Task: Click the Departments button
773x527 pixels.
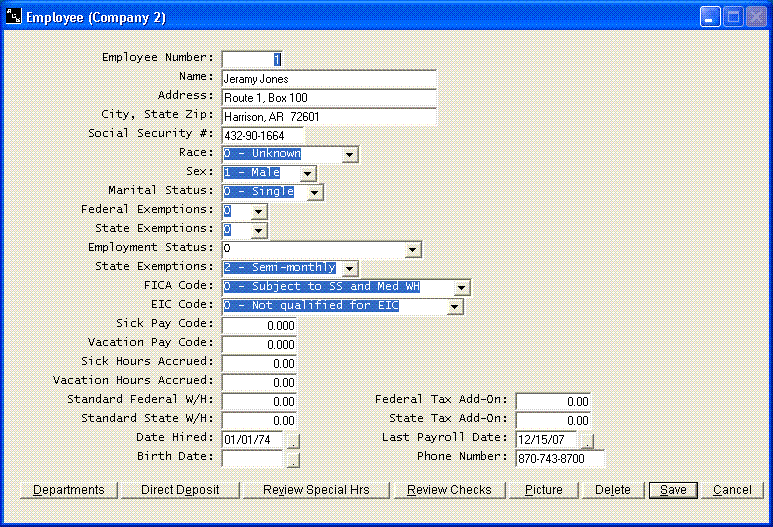Action: tap(68, 490)
